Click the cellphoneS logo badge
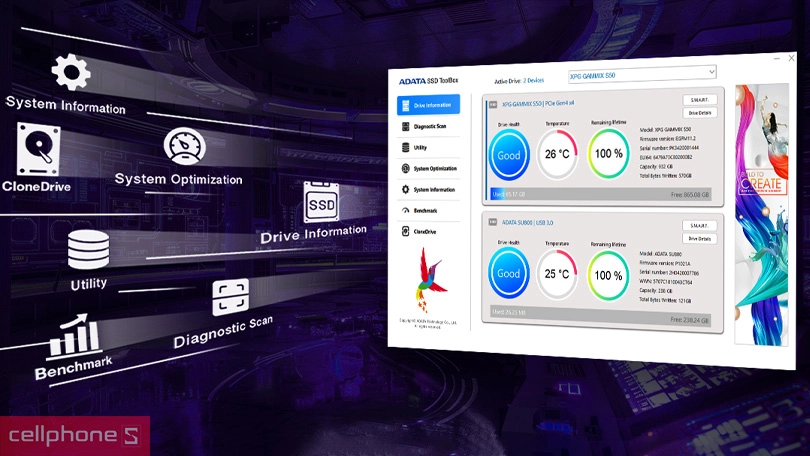 (x=75, y=436)
